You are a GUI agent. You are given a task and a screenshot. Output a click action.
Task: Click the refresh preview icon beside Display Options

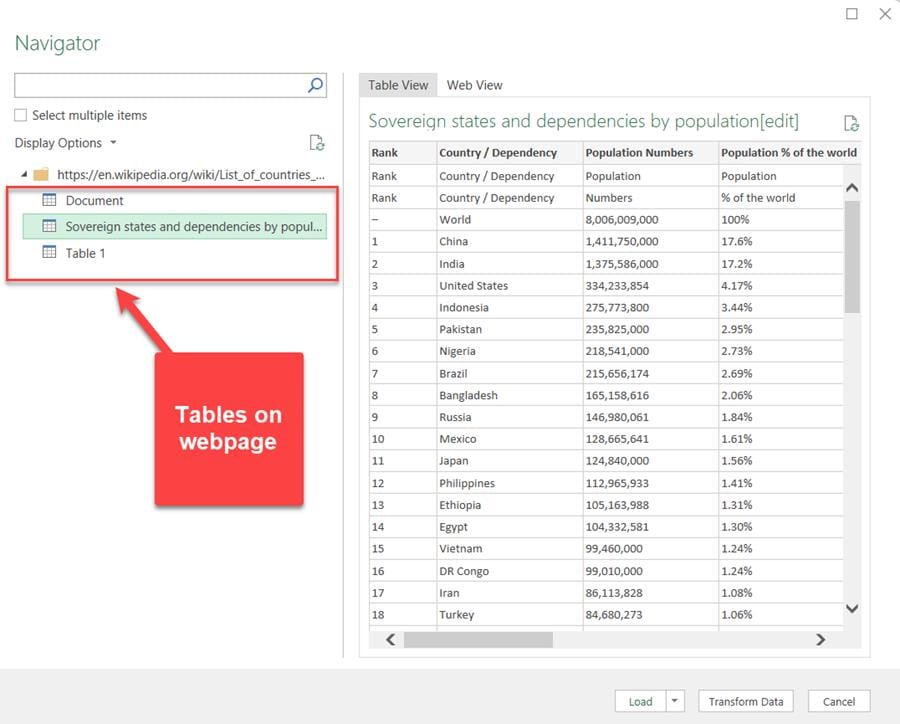click(317, 144)
